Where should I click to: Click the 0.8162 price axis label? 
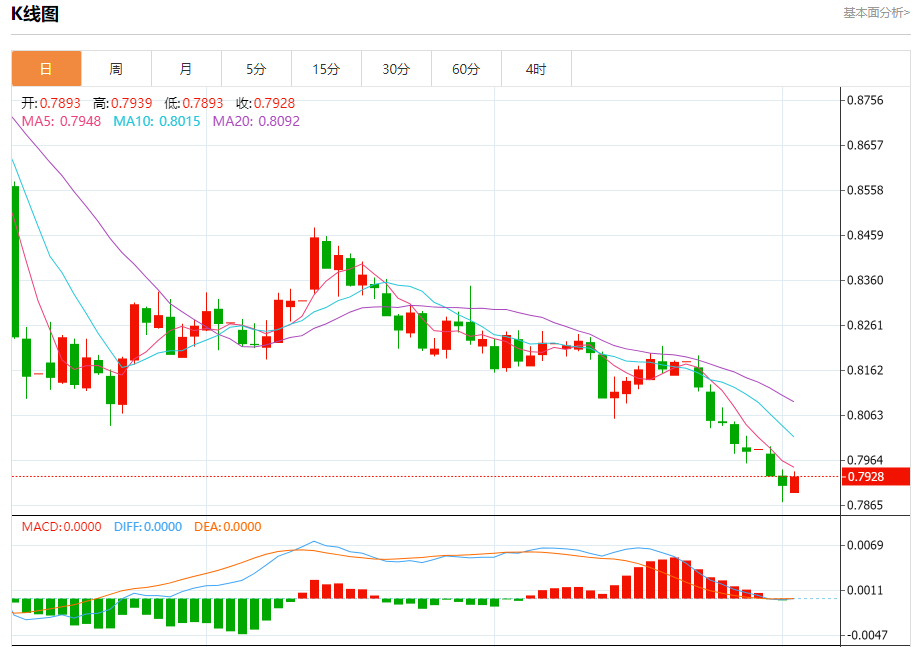tap(865, 370)
